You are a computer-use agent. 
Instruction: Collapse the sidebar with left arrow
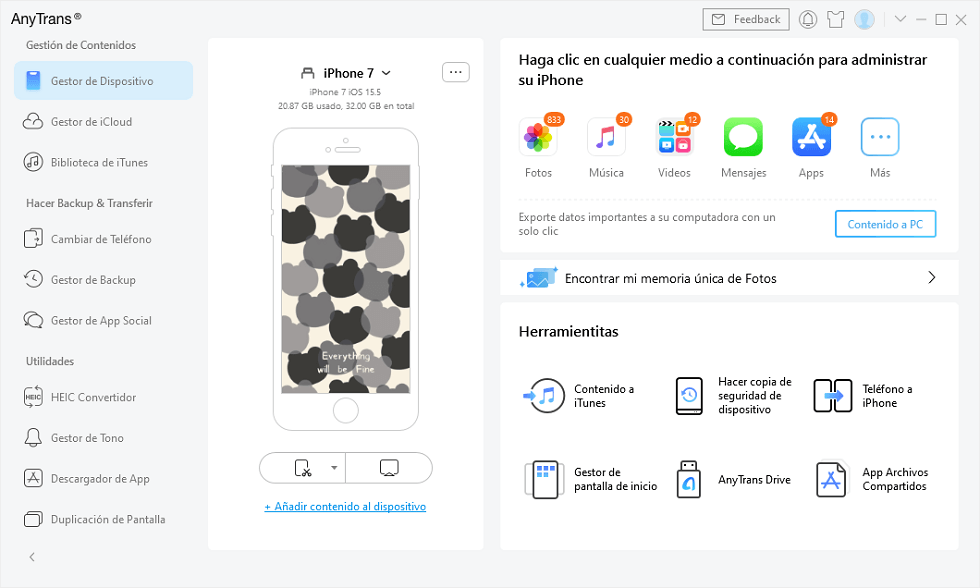(x=32, y=557)
